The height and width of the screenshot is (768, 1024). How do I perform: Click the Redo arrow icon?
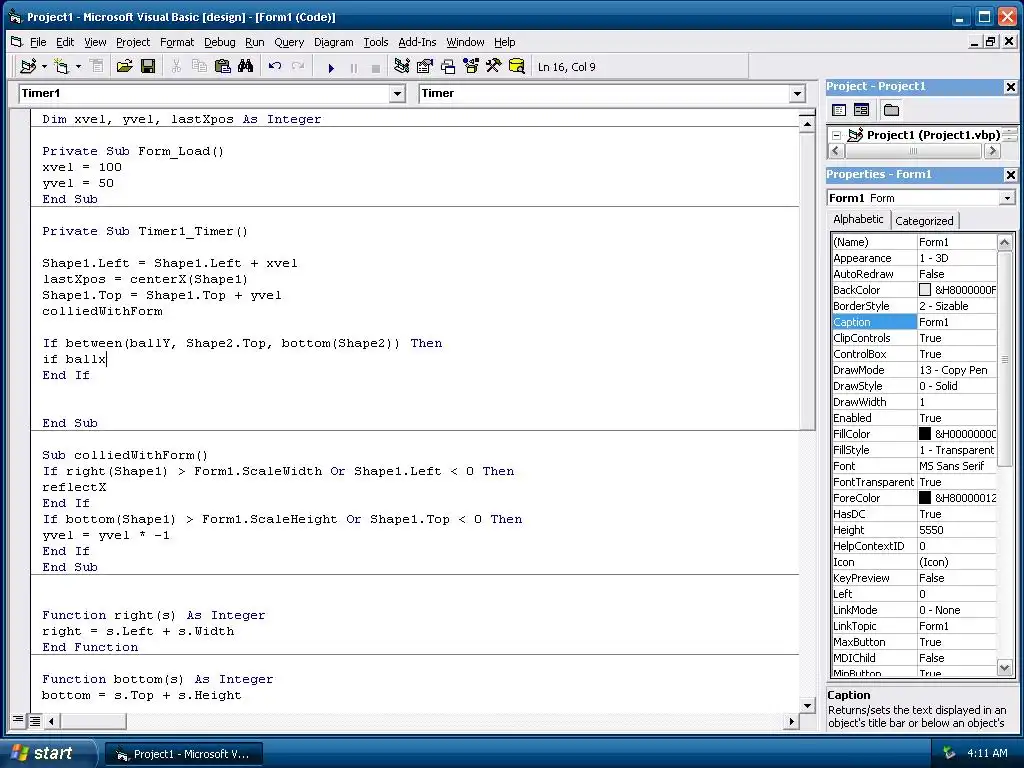point(298,67)
